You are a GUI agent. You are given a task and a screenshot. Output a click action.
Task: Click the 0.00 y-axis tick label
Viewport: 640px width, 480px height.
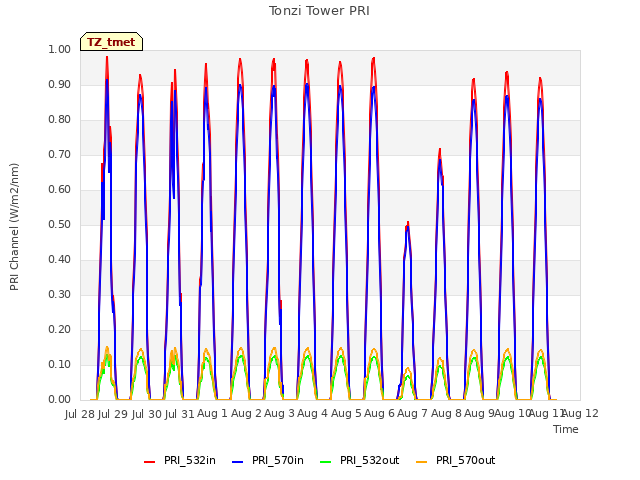[60, 400]
